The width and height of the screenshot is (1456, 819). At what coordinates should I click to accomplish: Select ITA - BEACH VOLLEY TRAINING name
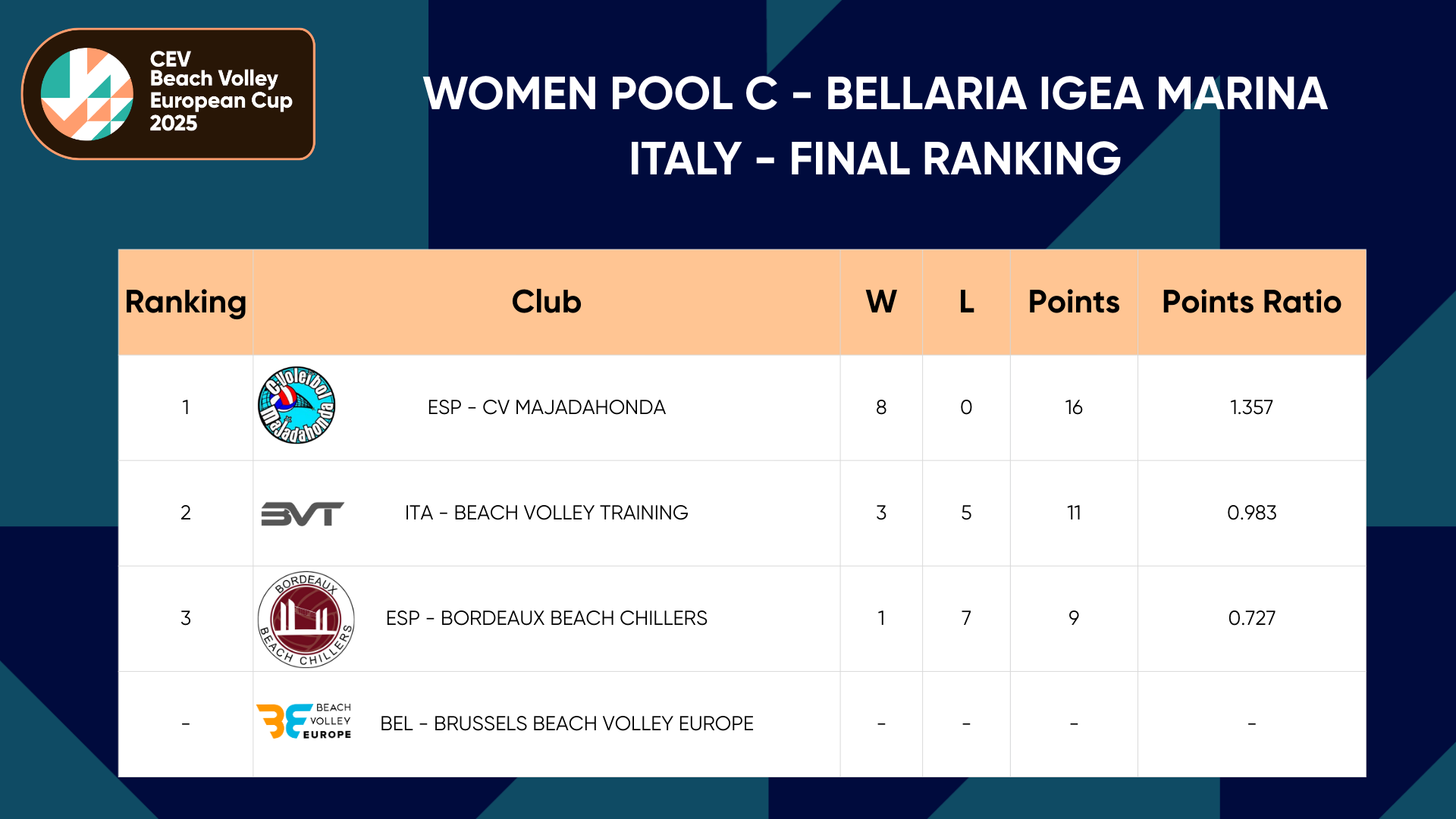tap(546, 513)
